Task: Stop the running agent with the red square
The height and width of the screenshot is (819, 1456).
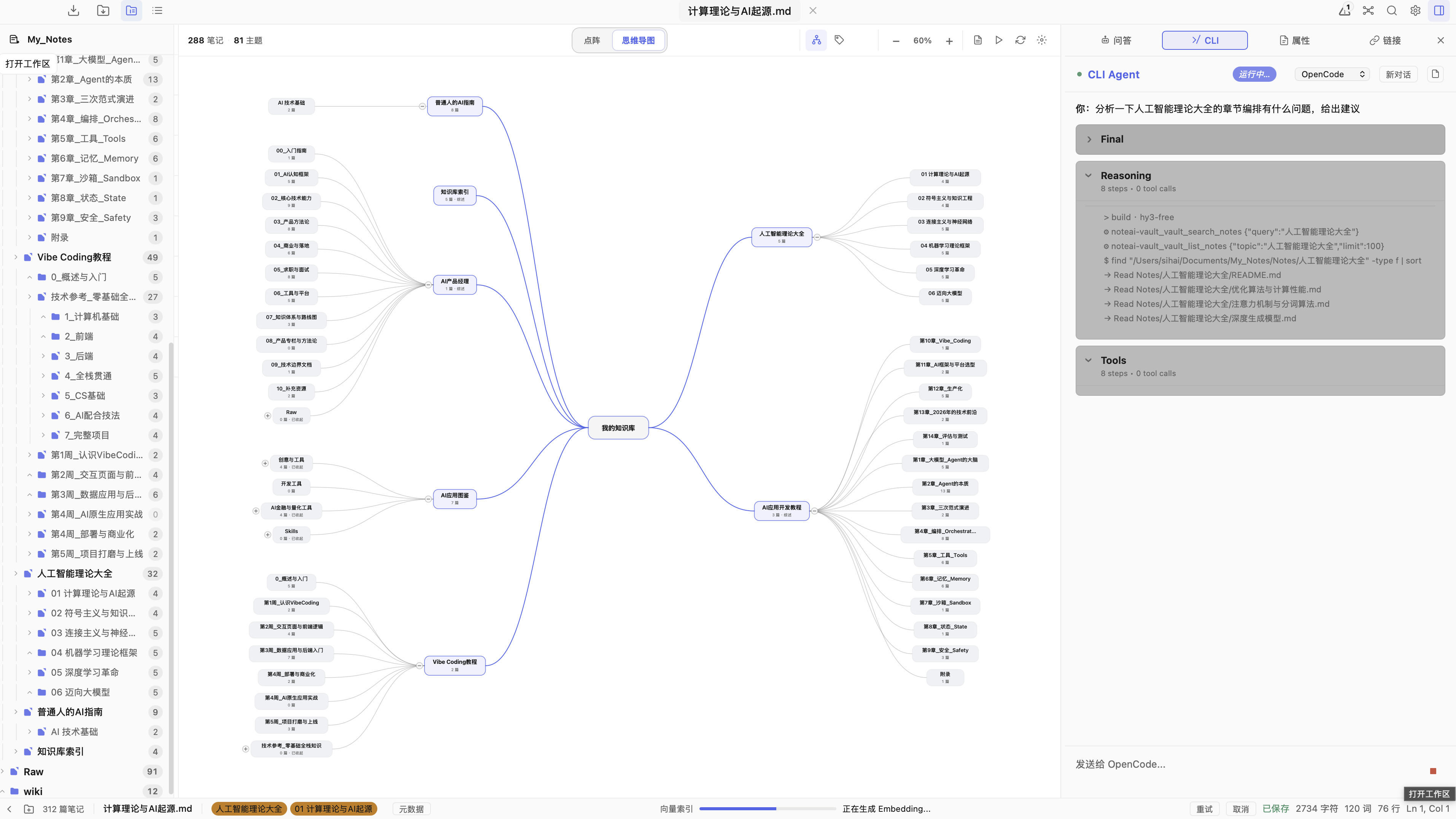Action: click(x=1433, y=771)
